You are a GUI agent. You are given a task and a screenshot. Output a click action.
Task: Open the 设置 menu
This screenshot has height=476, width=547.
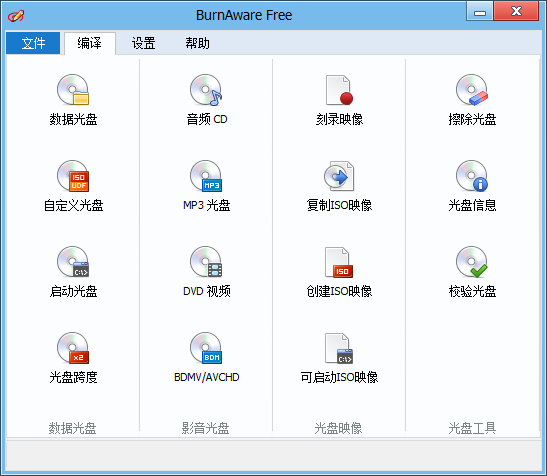(x=143, y=43)
